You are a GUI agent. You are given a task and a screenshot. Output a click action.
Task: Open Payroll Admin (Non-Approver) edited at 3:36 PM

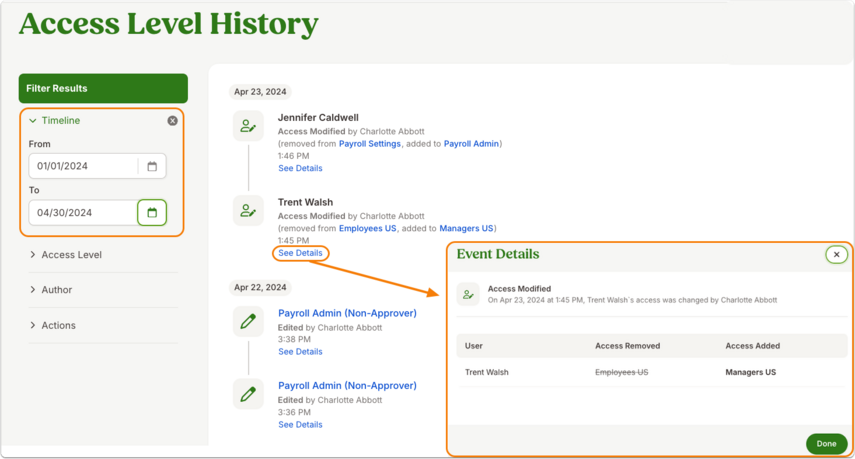[x=347, y=385]
